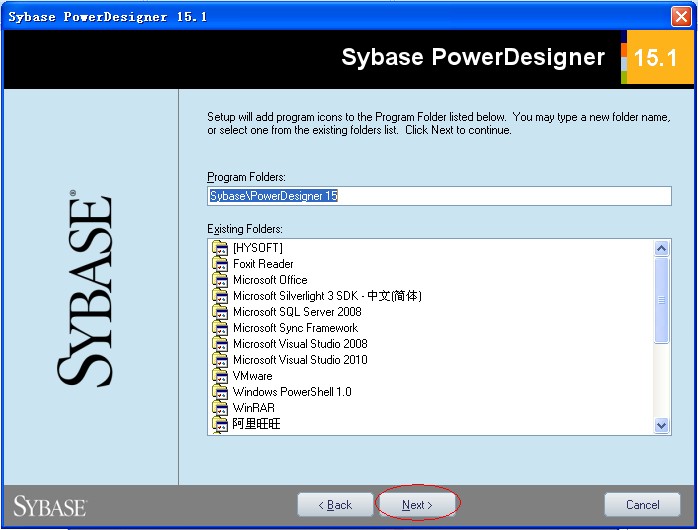Screen dimensions: 698x530
Task: Click the Microsoft Sync Framework folder icon
Action: (221, 328)
